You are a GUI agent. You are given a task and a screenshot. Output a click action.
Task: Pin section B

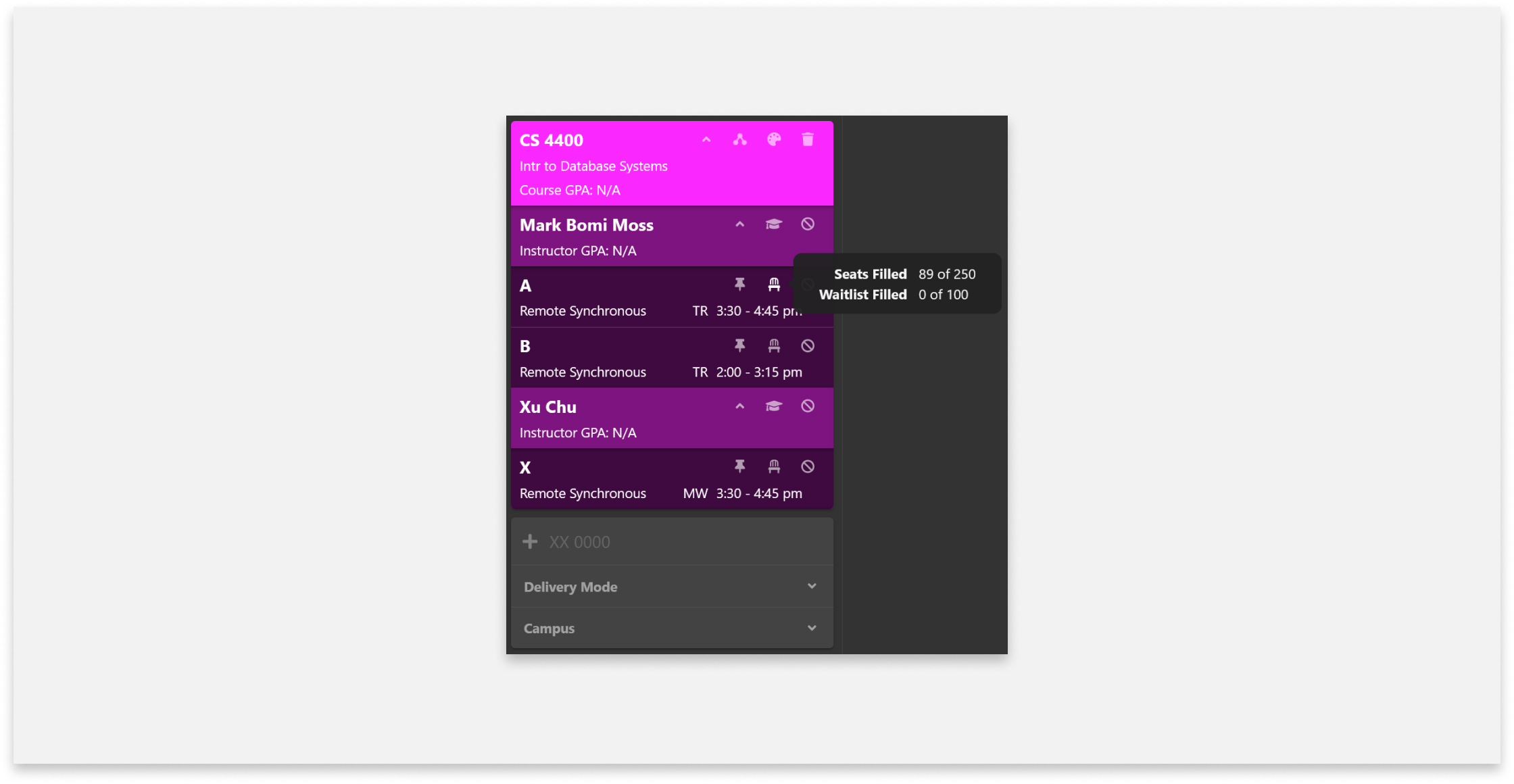pyautogui.click(x=740, y=345)
